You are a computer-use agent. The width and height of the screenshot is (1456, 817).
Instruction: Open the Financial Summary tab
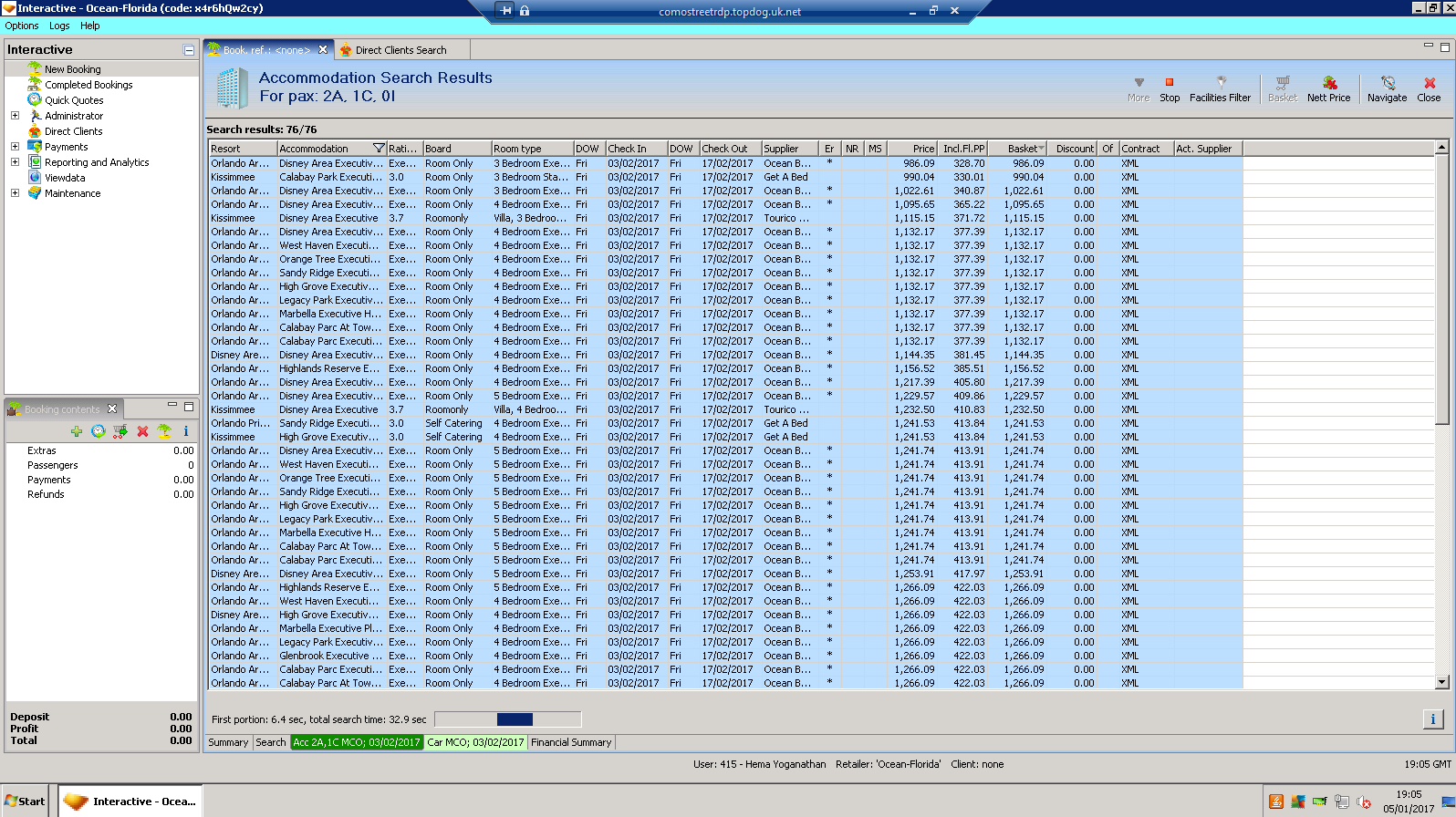point(571,742)
